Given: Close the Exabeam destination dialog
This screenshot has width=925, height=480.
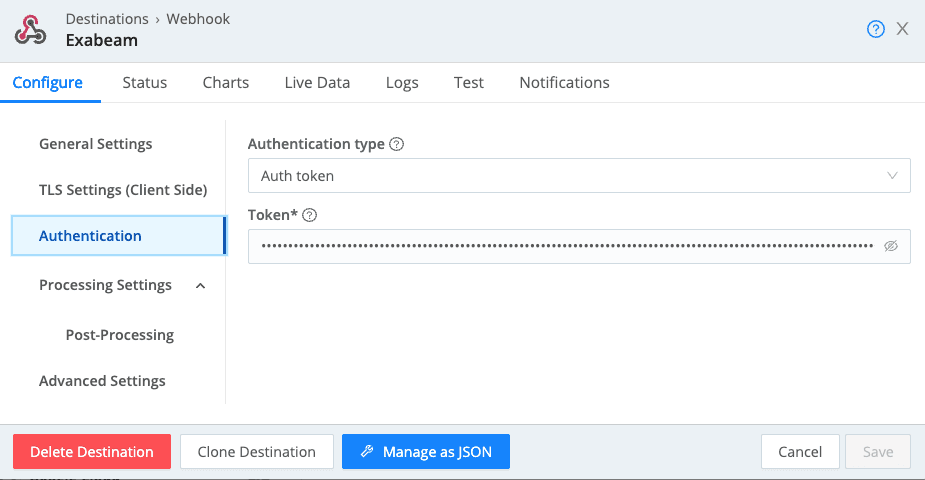Looking at the screenshot, I should click(902, 29).
